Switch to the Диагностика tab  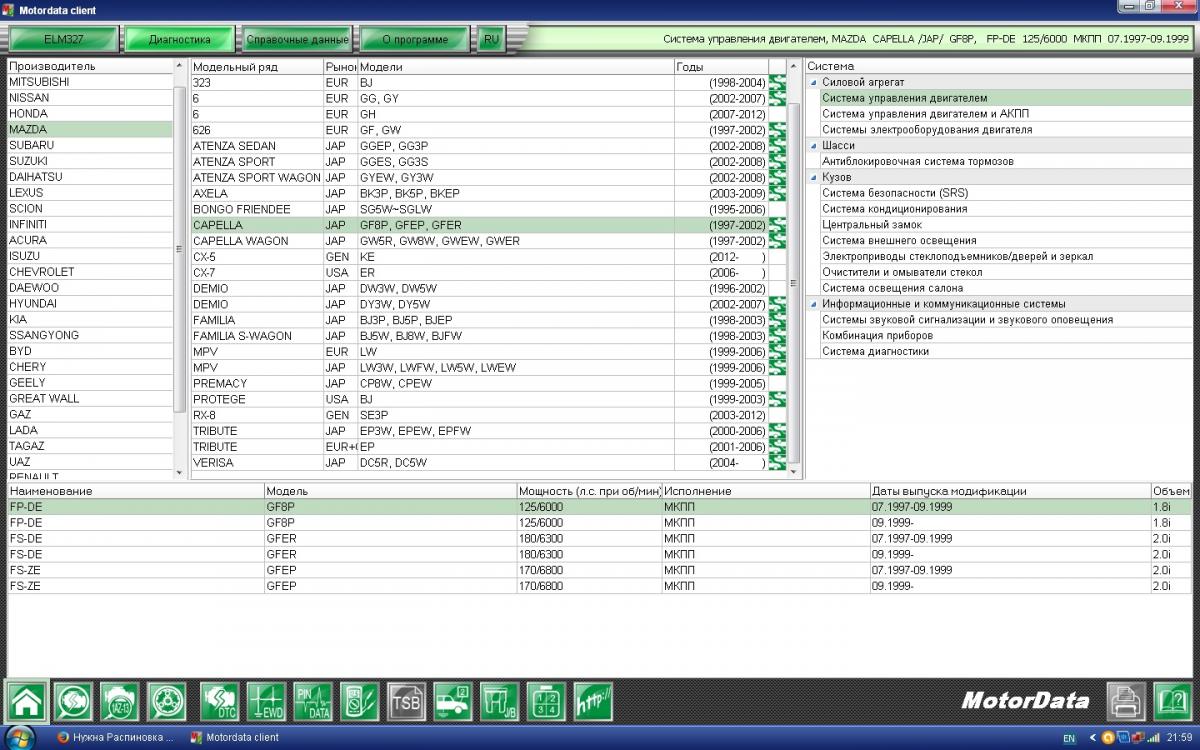[180, 40]
